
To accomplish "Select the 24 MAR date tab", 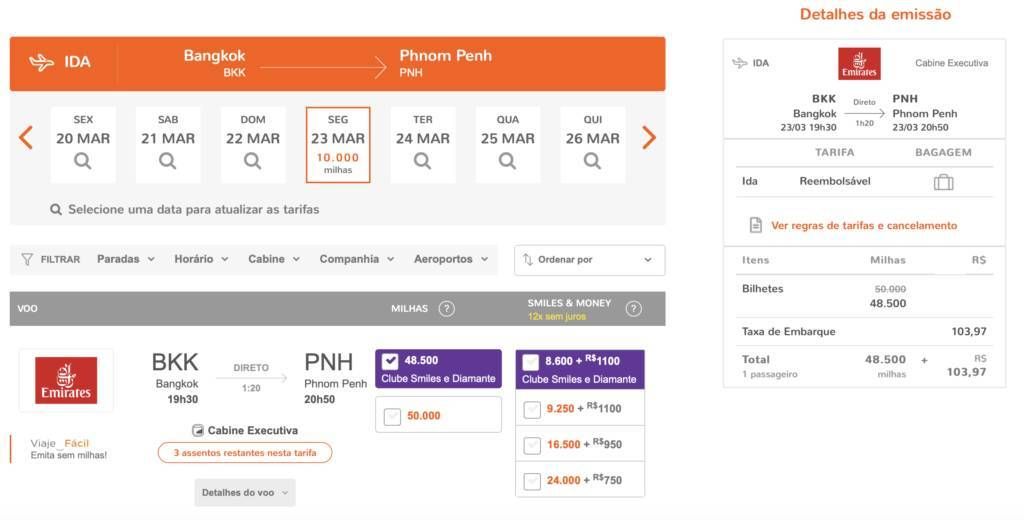I will 423,144.
